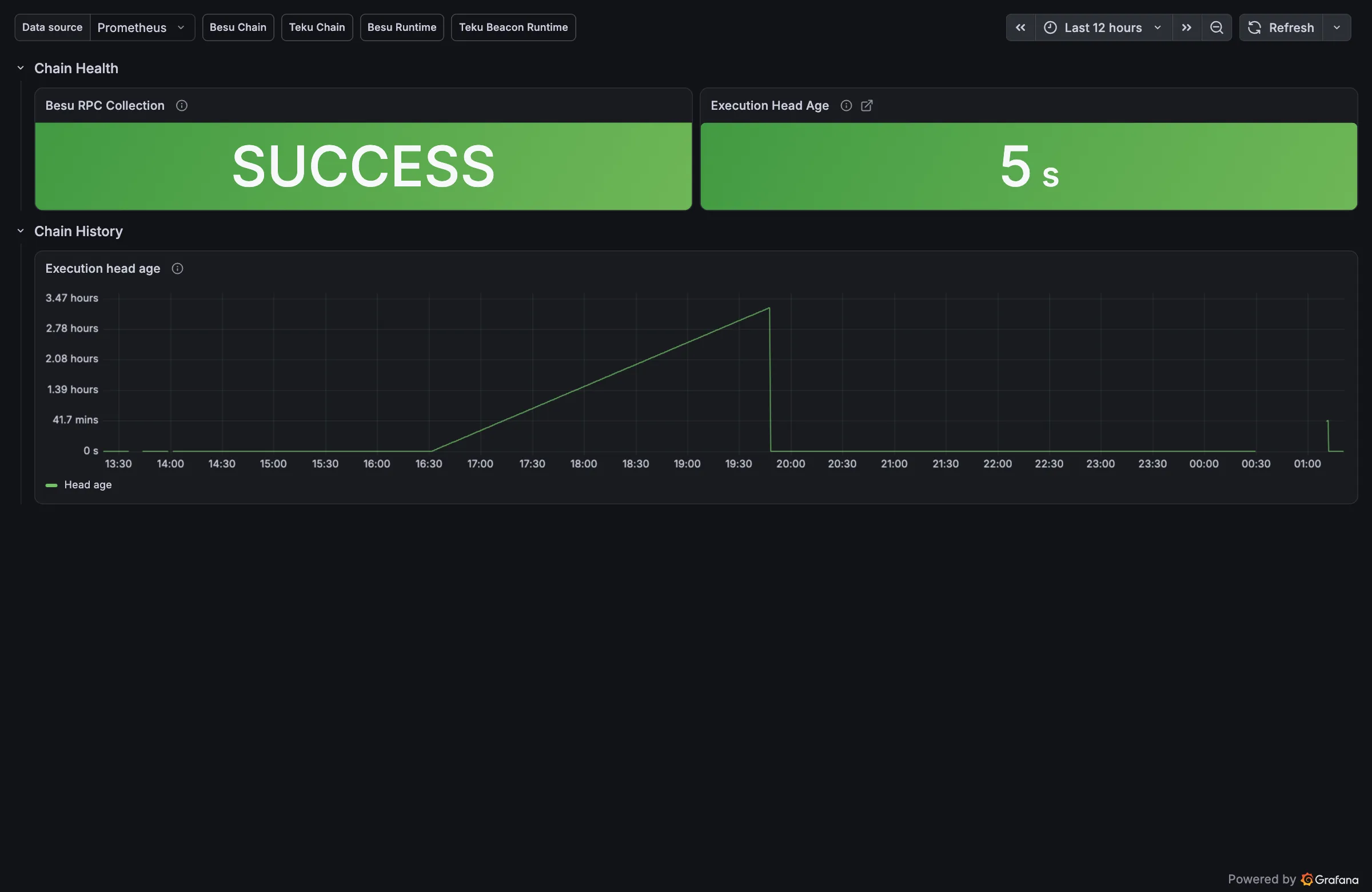Screen dimensions: 1372x892
Task: Show info for Besu RPC Collection panel
Action: (x=182, y=106)
